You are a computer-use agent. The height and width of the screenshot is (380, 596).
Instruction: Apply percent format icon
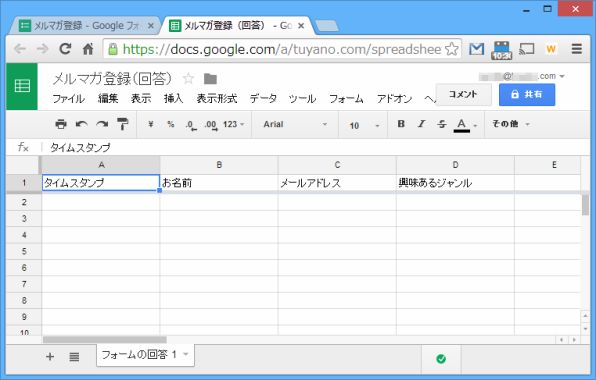(171, 124)
